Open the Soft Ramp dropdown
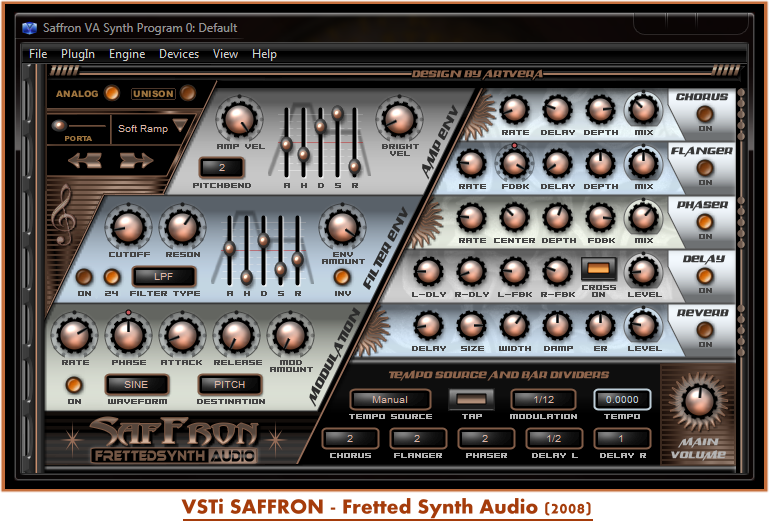This screenshot has width=769, height=521. pyautogui.click(x=152, y=127)
